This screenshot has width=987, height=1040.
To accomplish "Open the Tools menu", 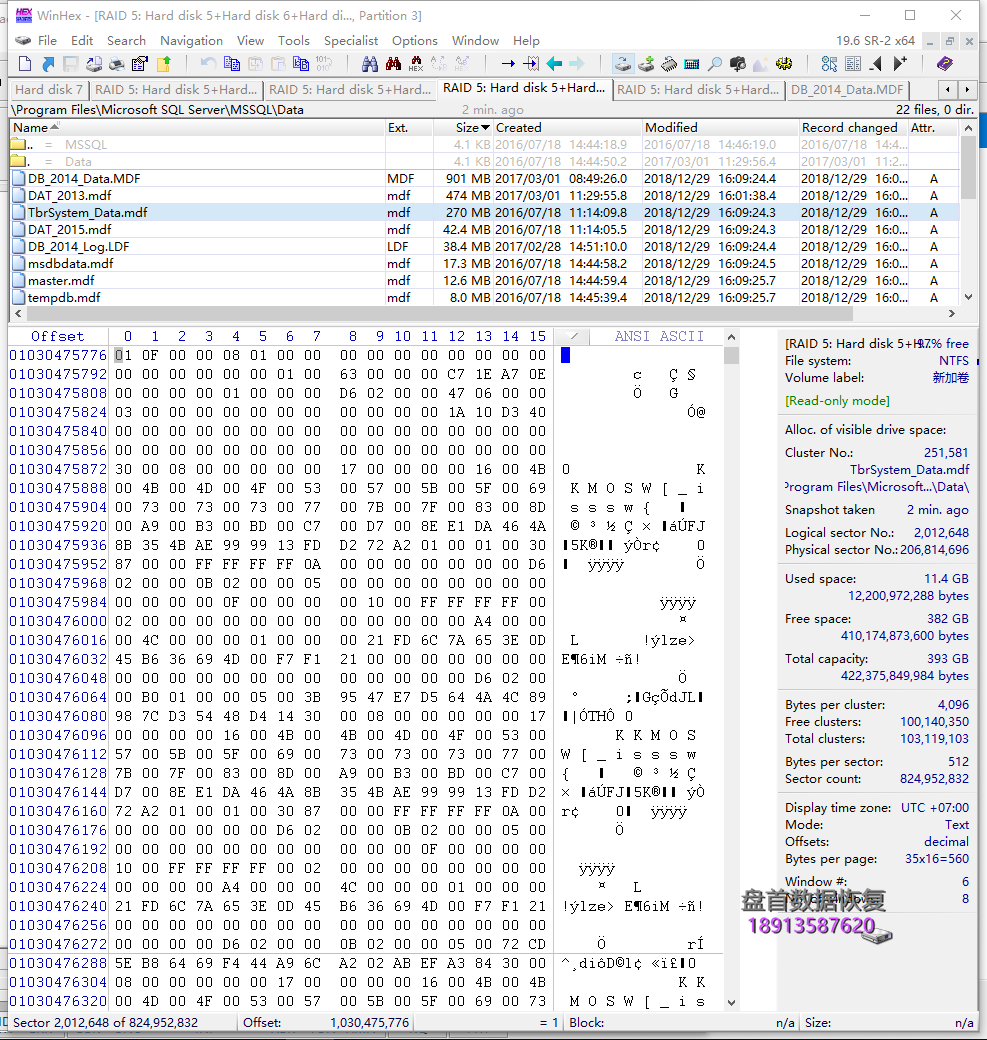I will [x=294, y=40].
